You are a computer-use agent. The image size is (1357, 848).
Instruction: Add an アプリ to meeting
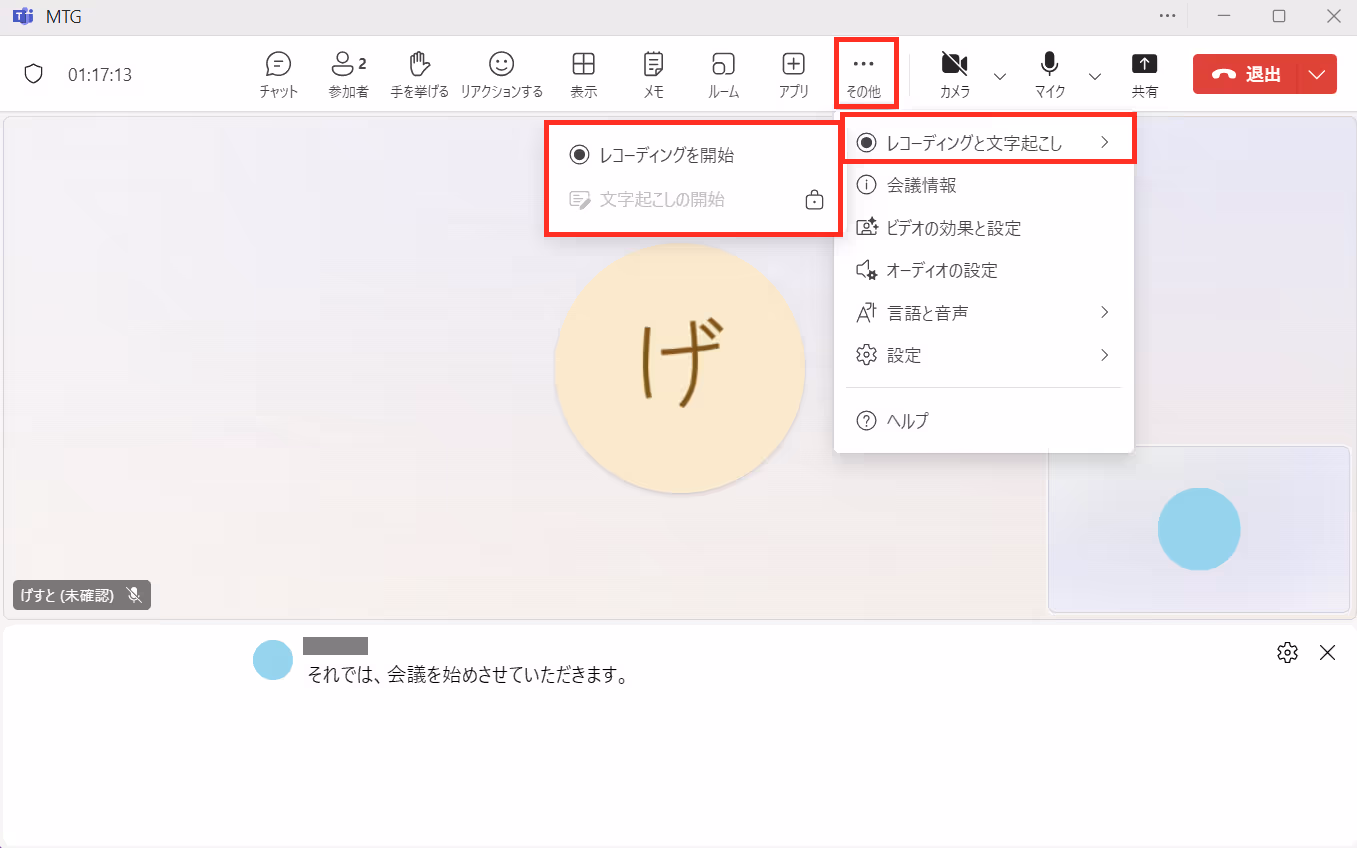click(x=793, y=75)
